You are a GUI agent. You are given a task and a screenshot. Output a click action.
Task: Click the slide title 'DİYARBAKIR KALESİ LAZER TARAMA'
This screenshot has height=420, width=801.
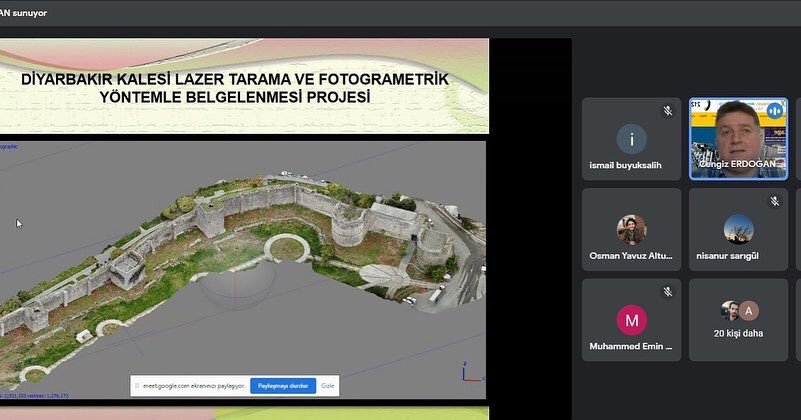point(234,88)
